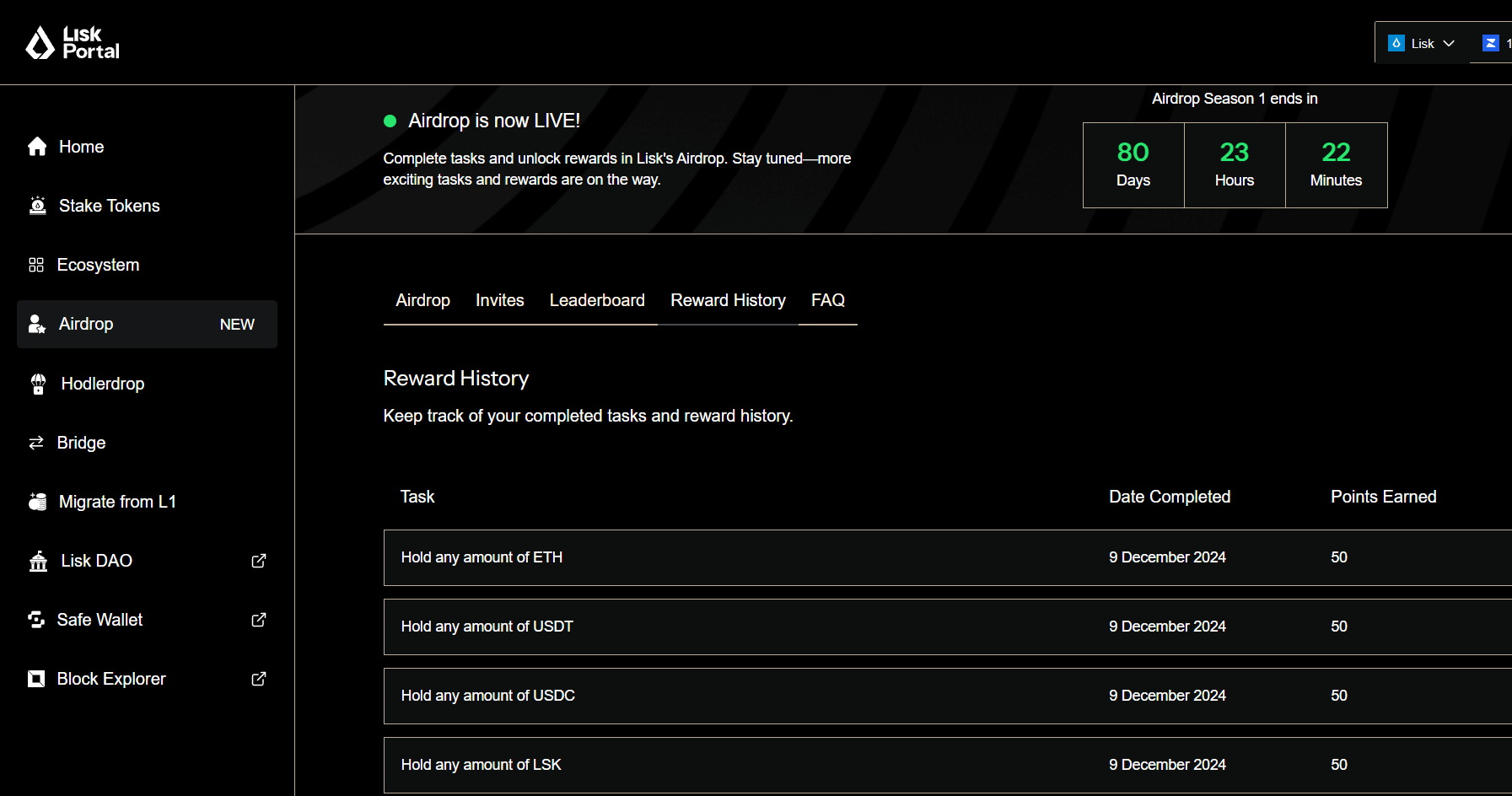Go to Airdrop in the sidebar

click(86, 324)
